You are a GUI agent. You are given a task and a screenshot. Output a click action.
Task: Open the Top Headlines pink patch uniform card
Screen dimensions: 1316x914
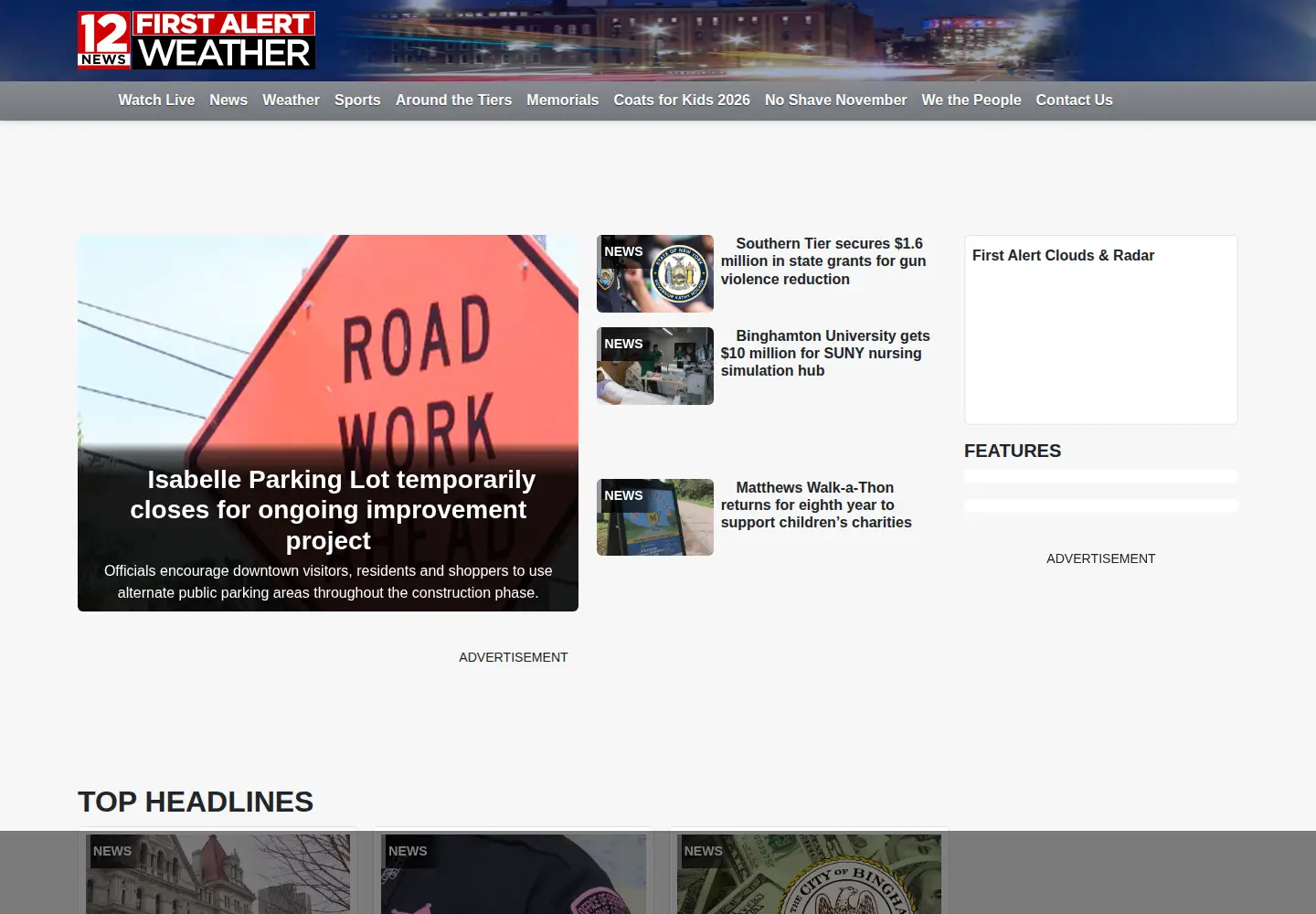click(514, 873)
